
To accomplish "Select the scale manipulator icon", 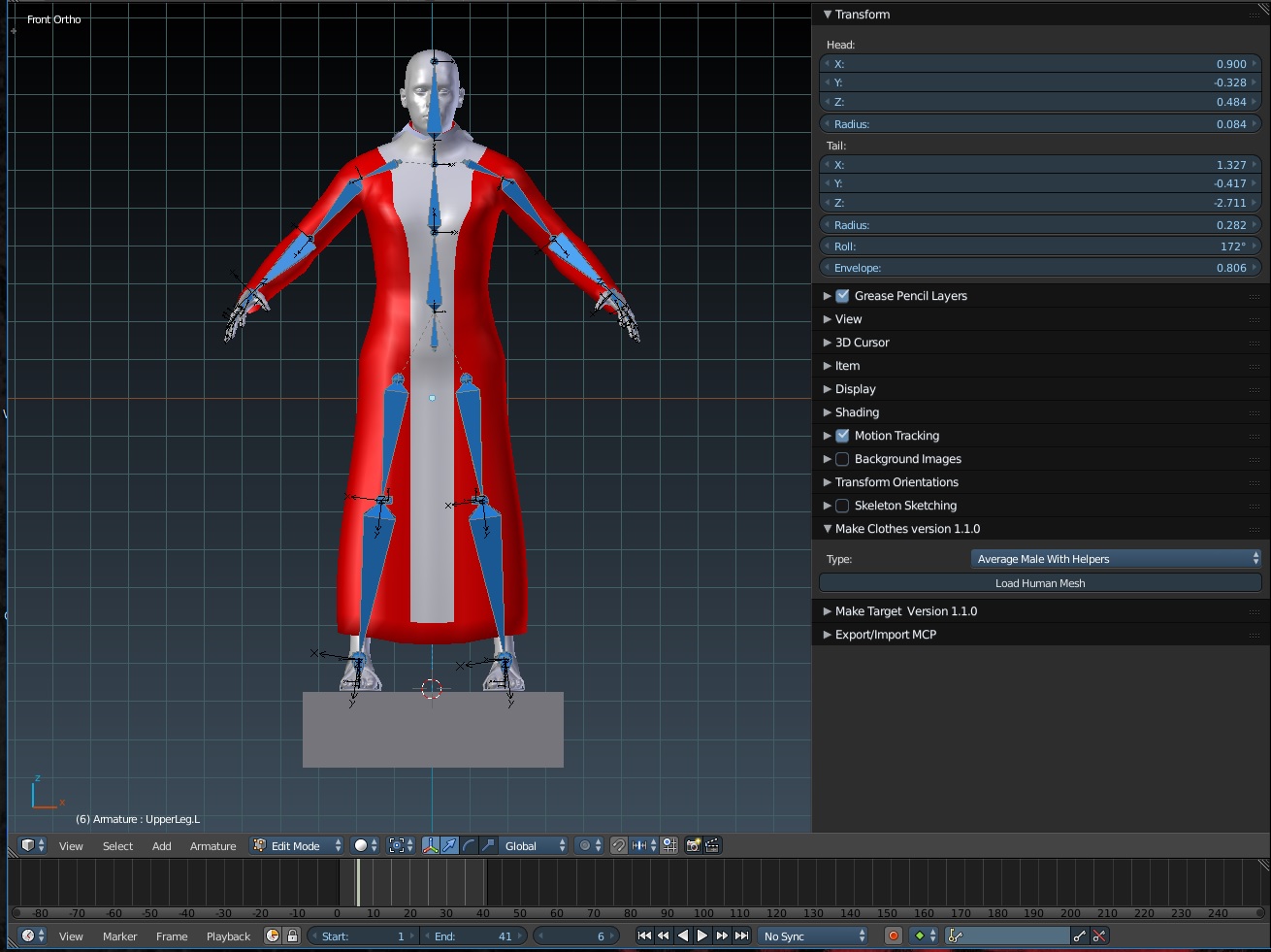I will click(x=488, y=845).
